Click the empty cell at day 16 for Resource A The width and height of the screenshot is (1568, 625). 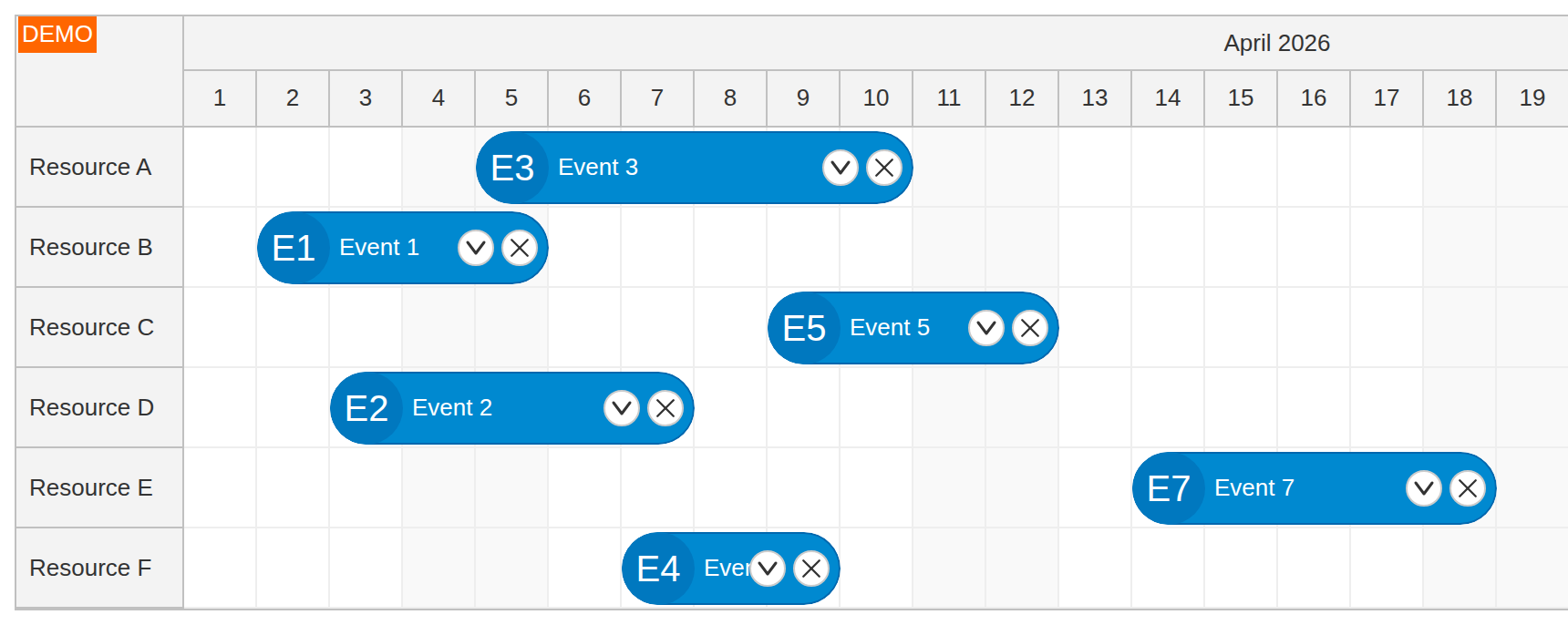click(1313, 167)
